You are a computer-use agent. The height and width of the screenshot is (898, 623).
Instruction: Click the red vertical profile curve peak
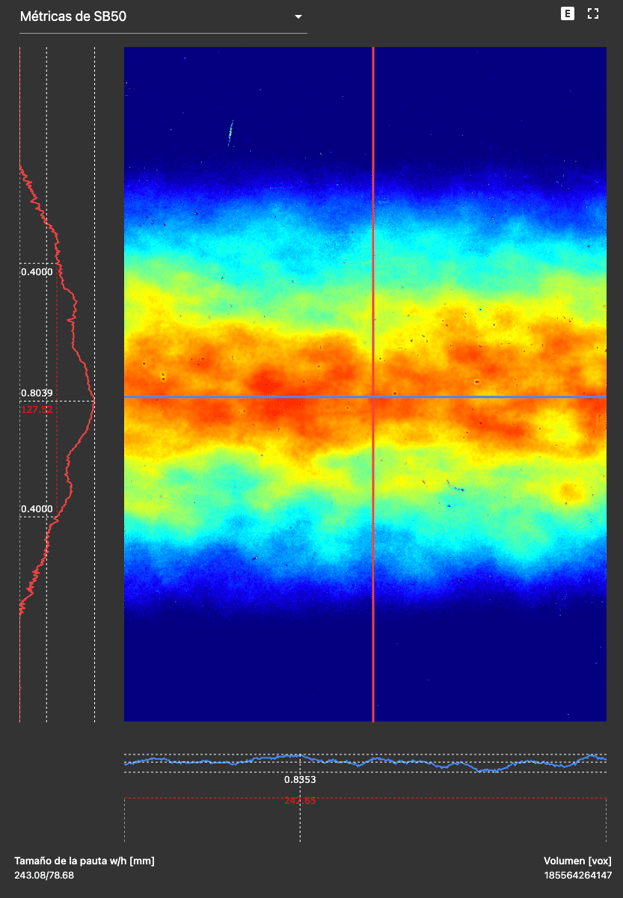pos(94,402)
